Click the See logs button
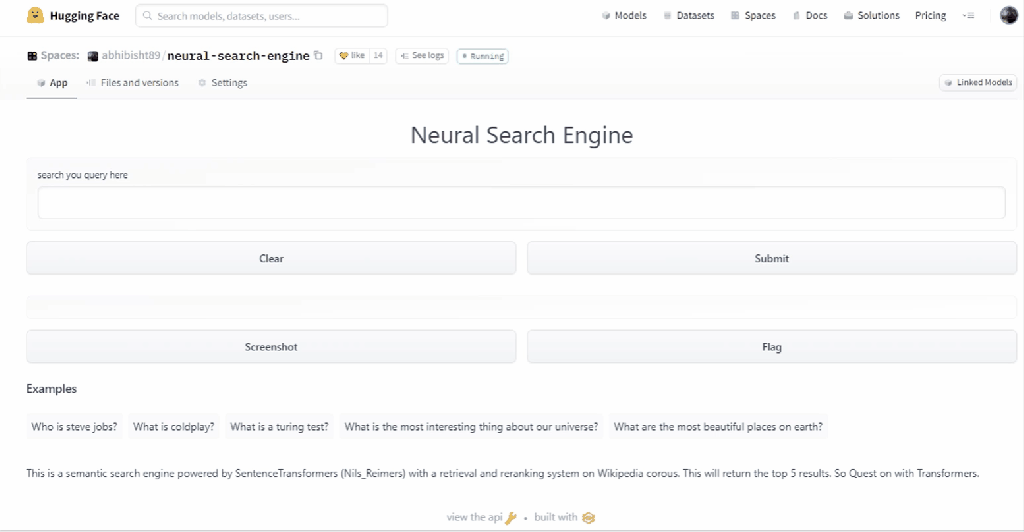The height and width of the screenshot is (532, 1024). point(421,56)
